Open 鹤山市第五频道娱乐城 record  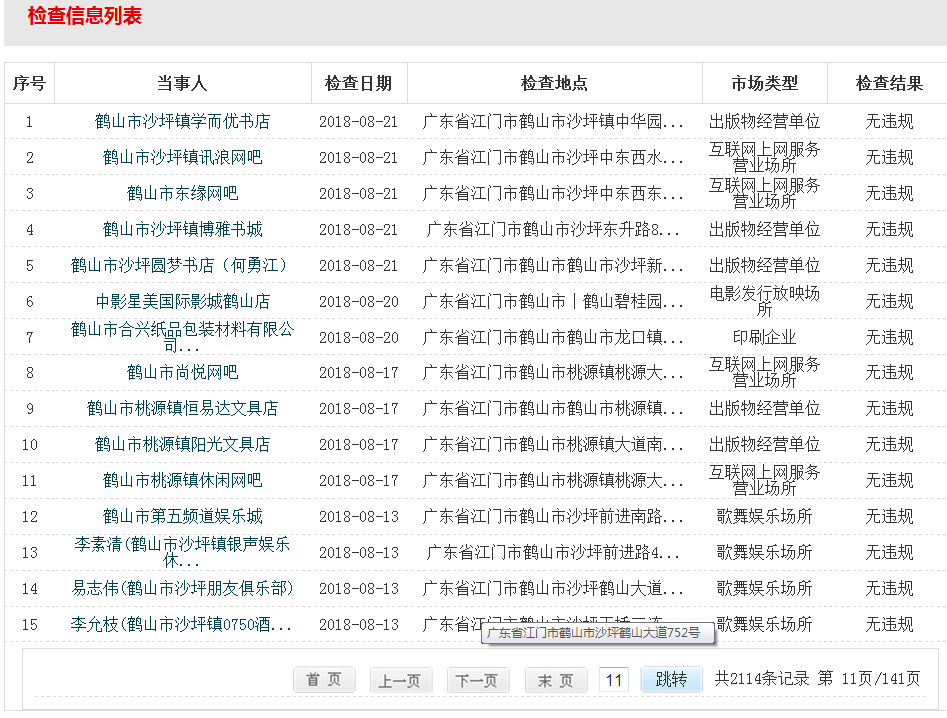coord(182,516)
